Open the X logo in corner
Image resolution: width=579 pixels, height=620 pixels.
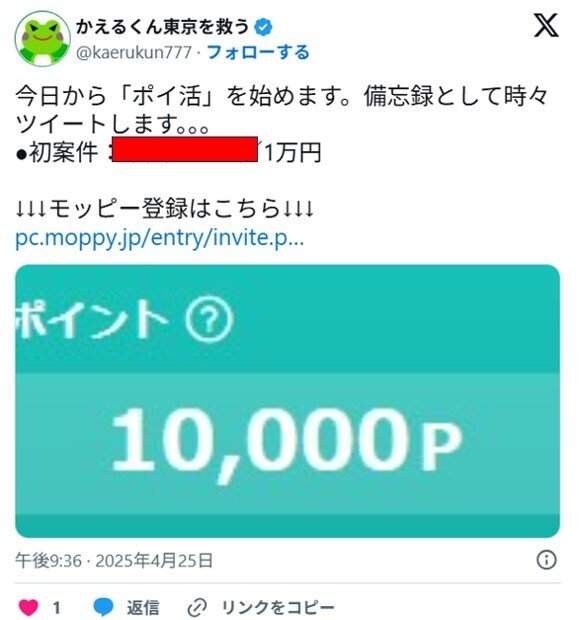[546, 25]
